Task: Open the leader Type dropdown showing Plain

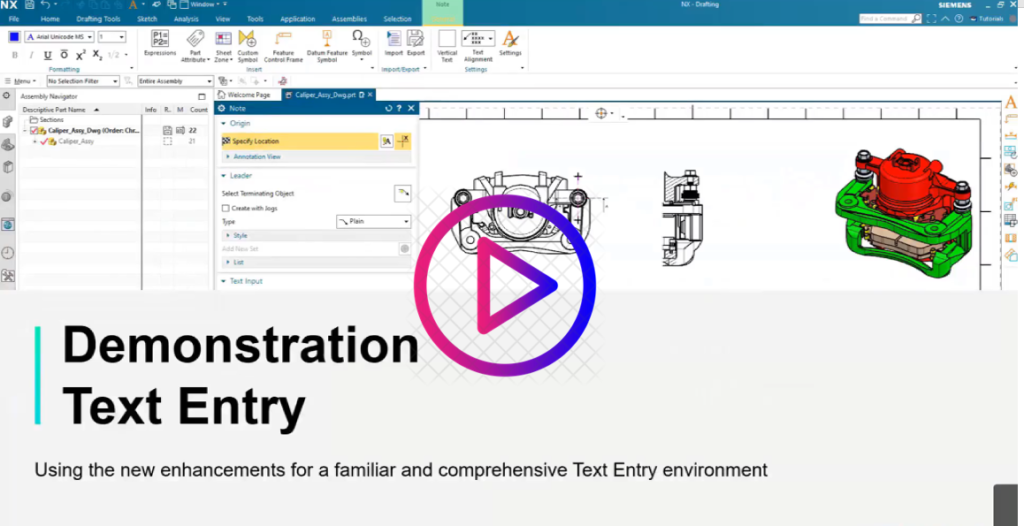Action: click(373, 221)
